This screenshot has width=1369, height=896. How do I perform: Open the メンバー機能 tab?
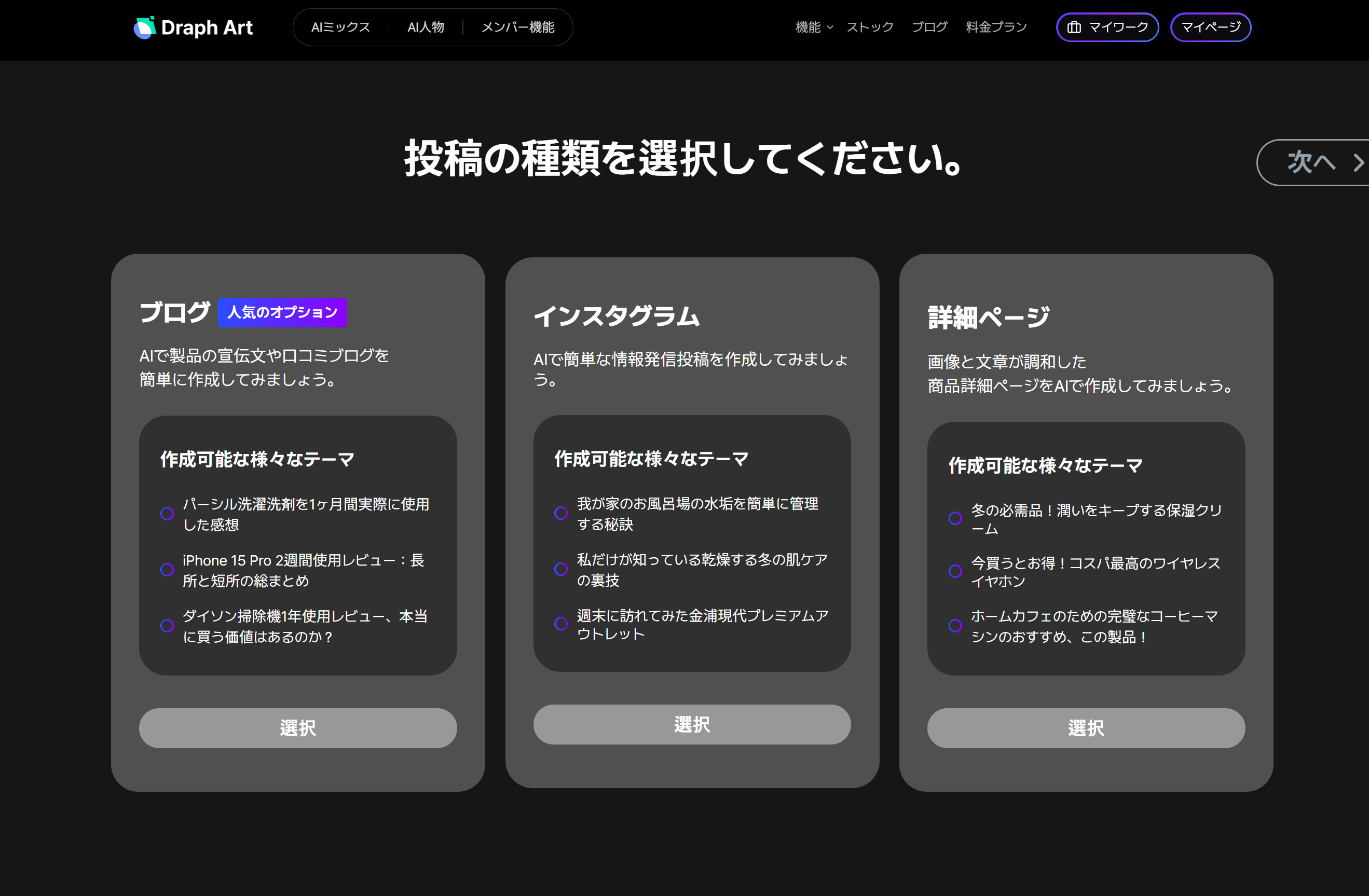(517, 26)
